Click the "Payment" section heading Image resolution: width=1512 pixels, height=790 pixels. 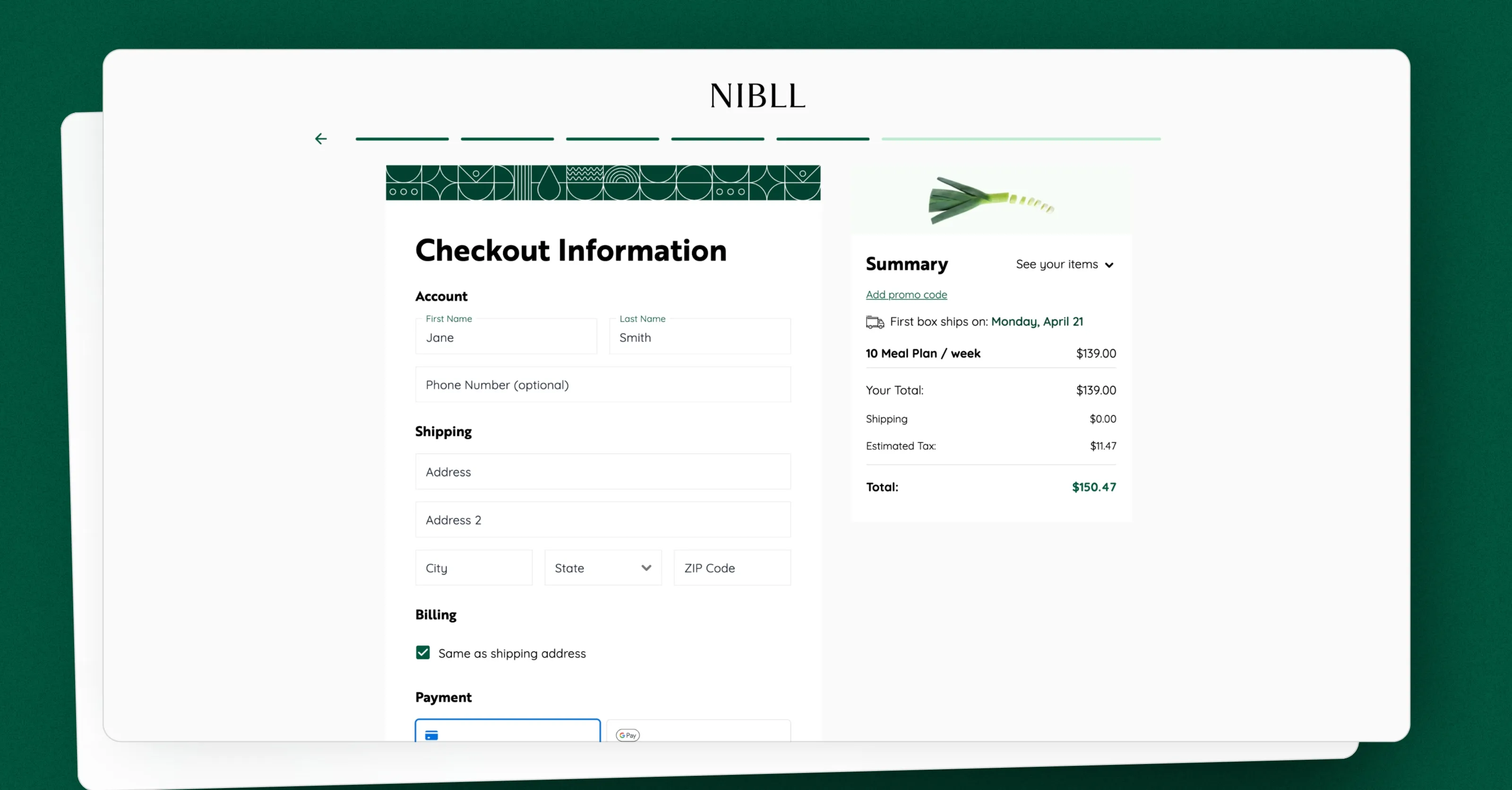[443, 697]
